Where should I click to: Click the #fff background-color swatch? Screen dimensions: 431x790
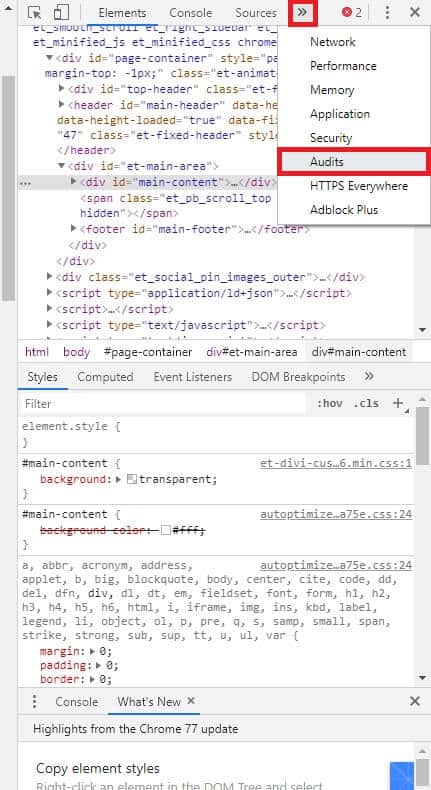[x=166, y=530]
